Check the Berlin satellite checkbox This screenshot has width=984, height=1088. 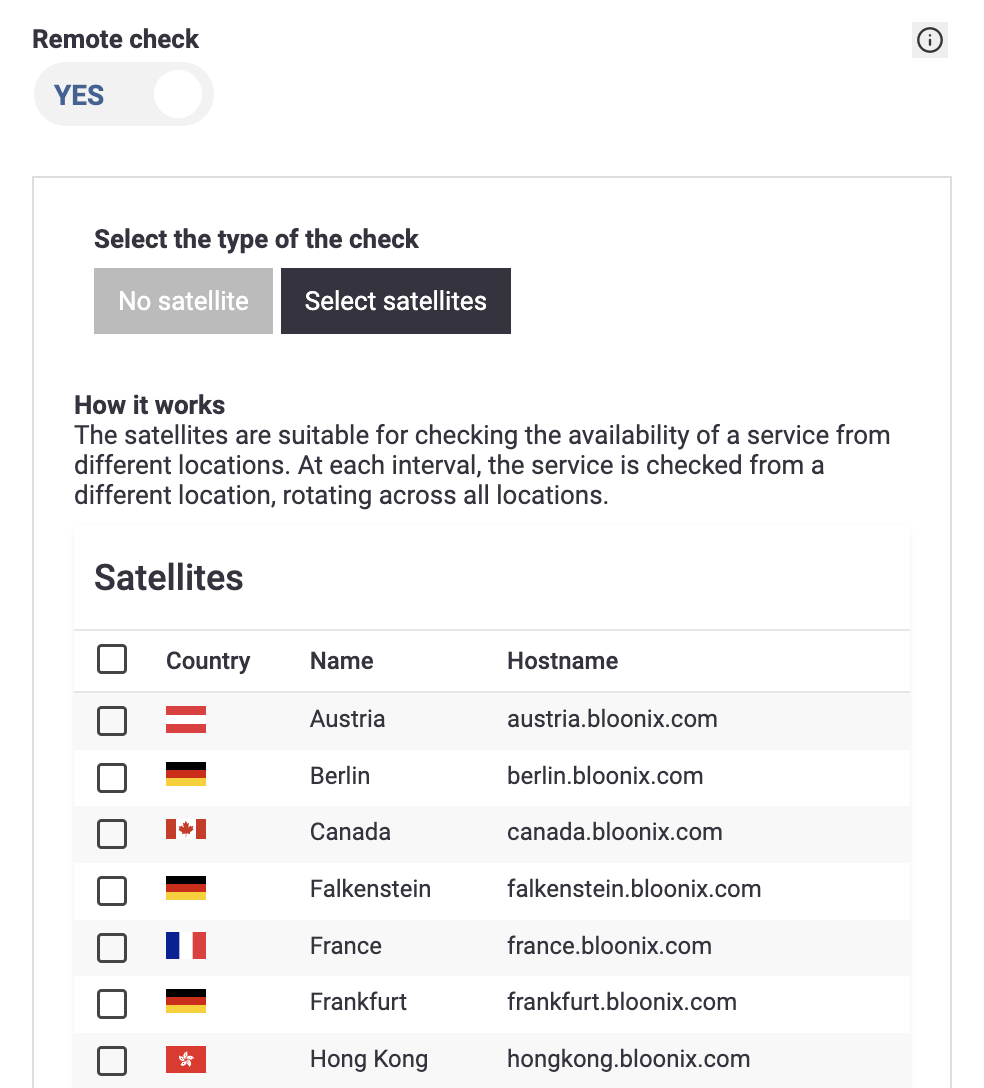(x=112, y=778)
